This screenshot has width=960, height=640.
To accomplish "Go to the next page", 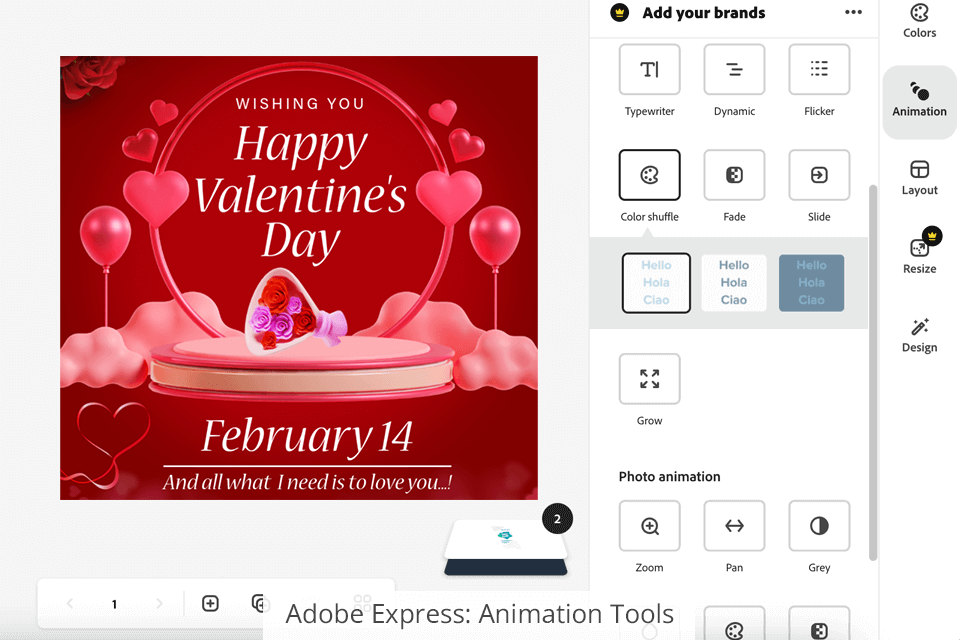I will pos(159,604).
